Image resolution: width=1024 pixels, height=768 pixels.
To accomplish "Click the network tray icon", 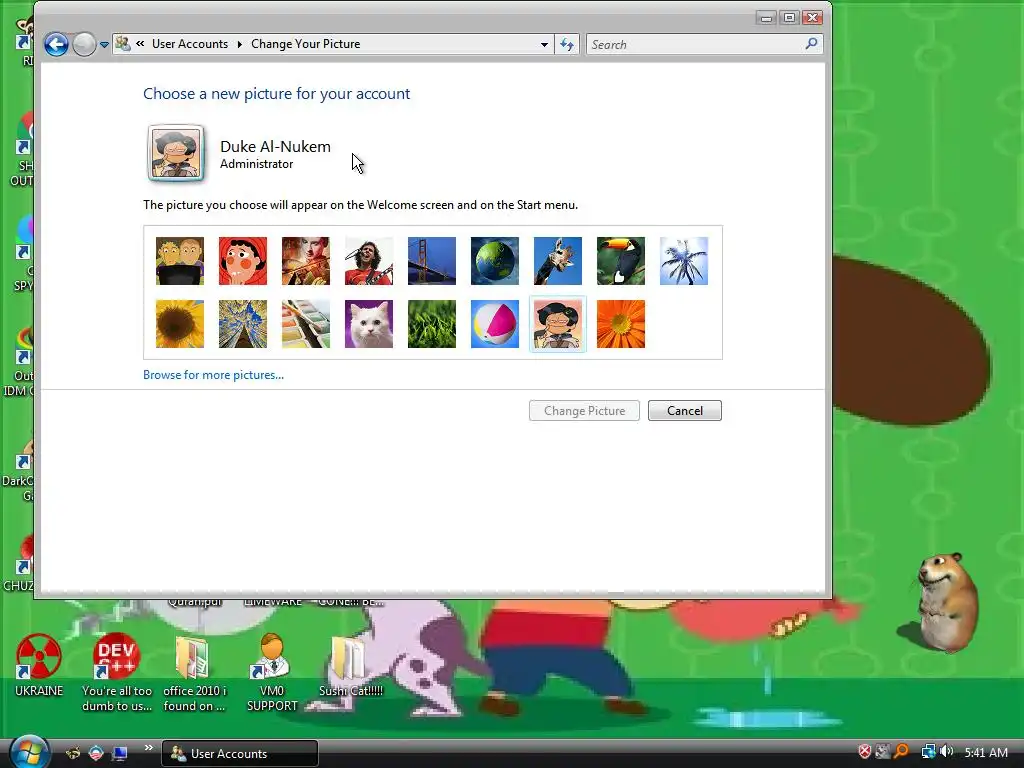I will tap(928, 752).
